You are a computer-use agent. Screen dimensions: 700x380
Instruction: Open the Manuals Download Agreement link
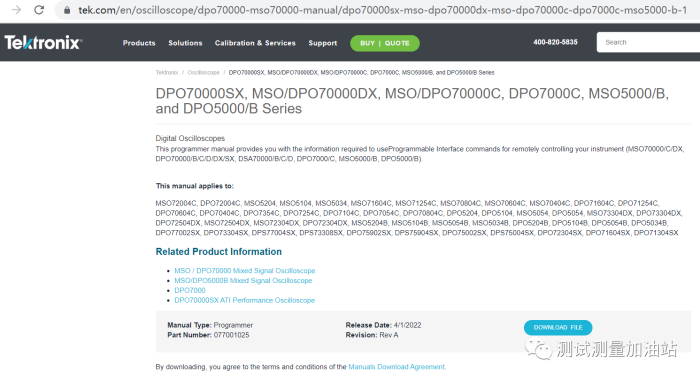397,367
